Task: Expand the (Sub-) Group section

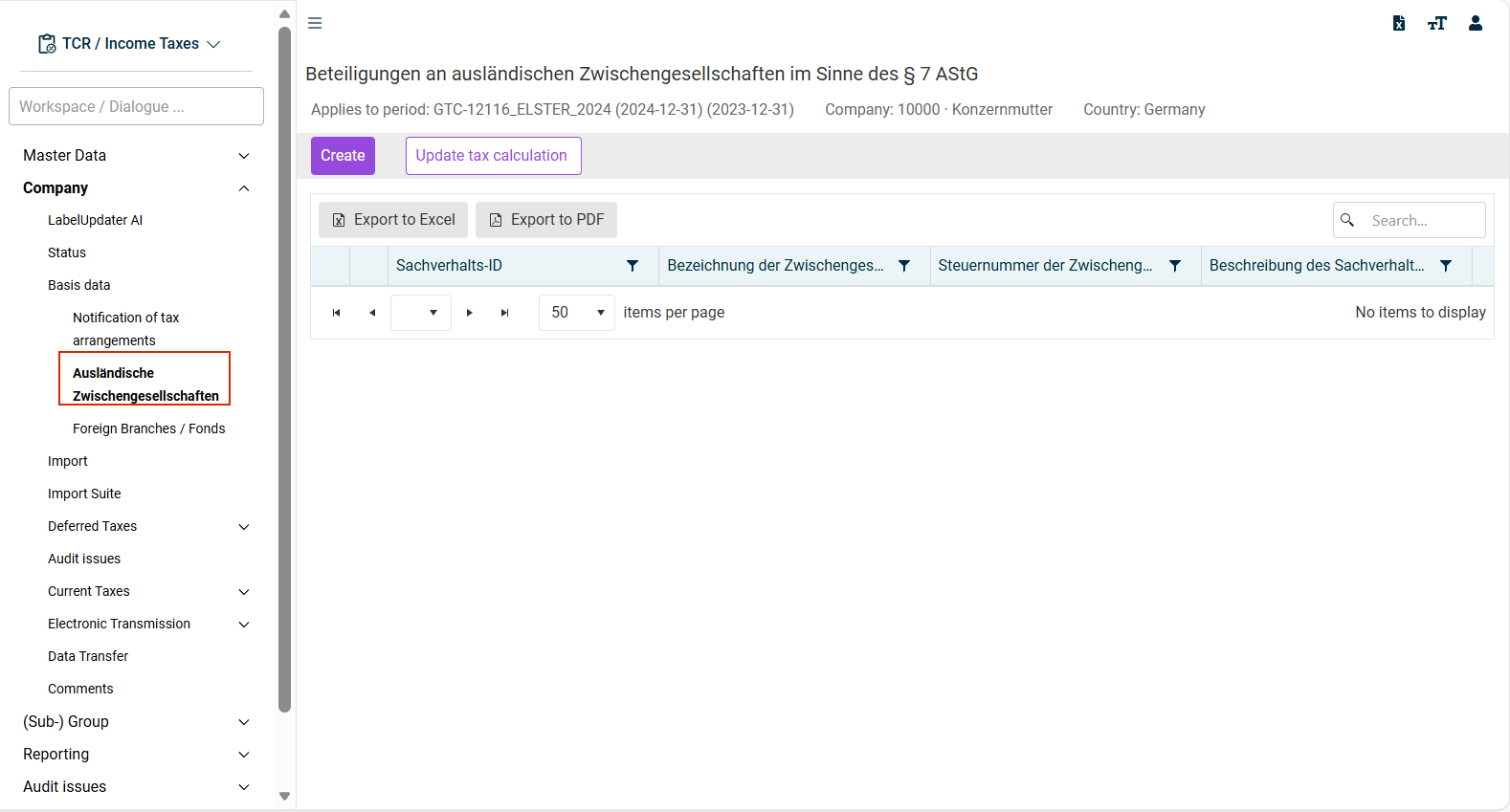Action: pyautogui.click(x=244, y=722)
